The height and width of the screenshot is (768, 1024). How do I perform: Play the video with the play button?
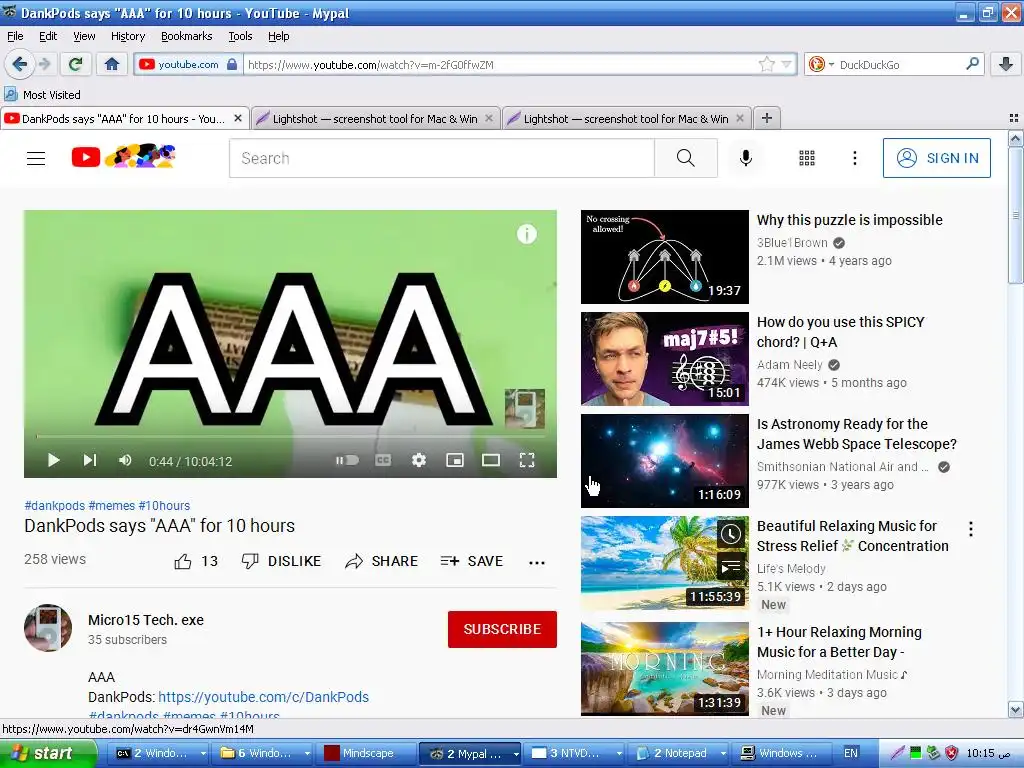pyautogui.click(x=54, y=461)
